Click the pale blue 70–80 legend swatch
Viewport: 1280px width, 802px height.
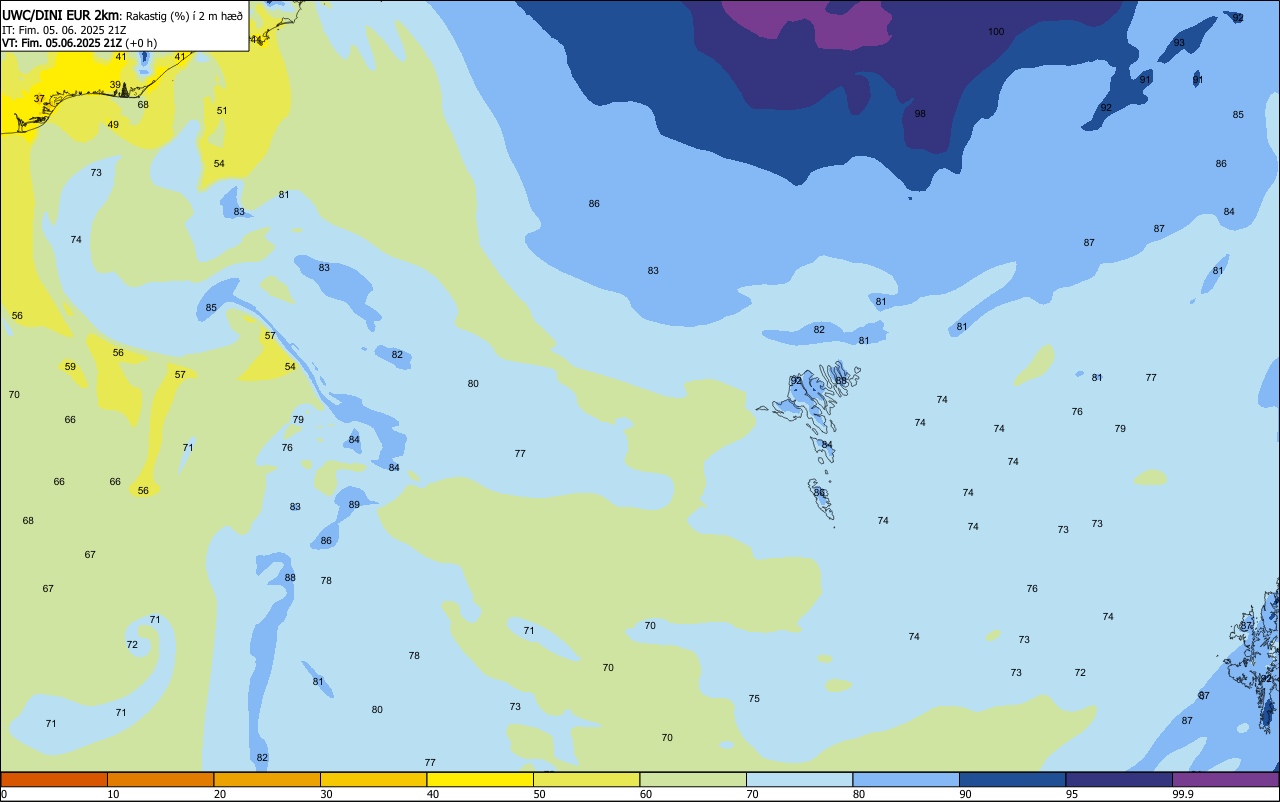[799, 779]
